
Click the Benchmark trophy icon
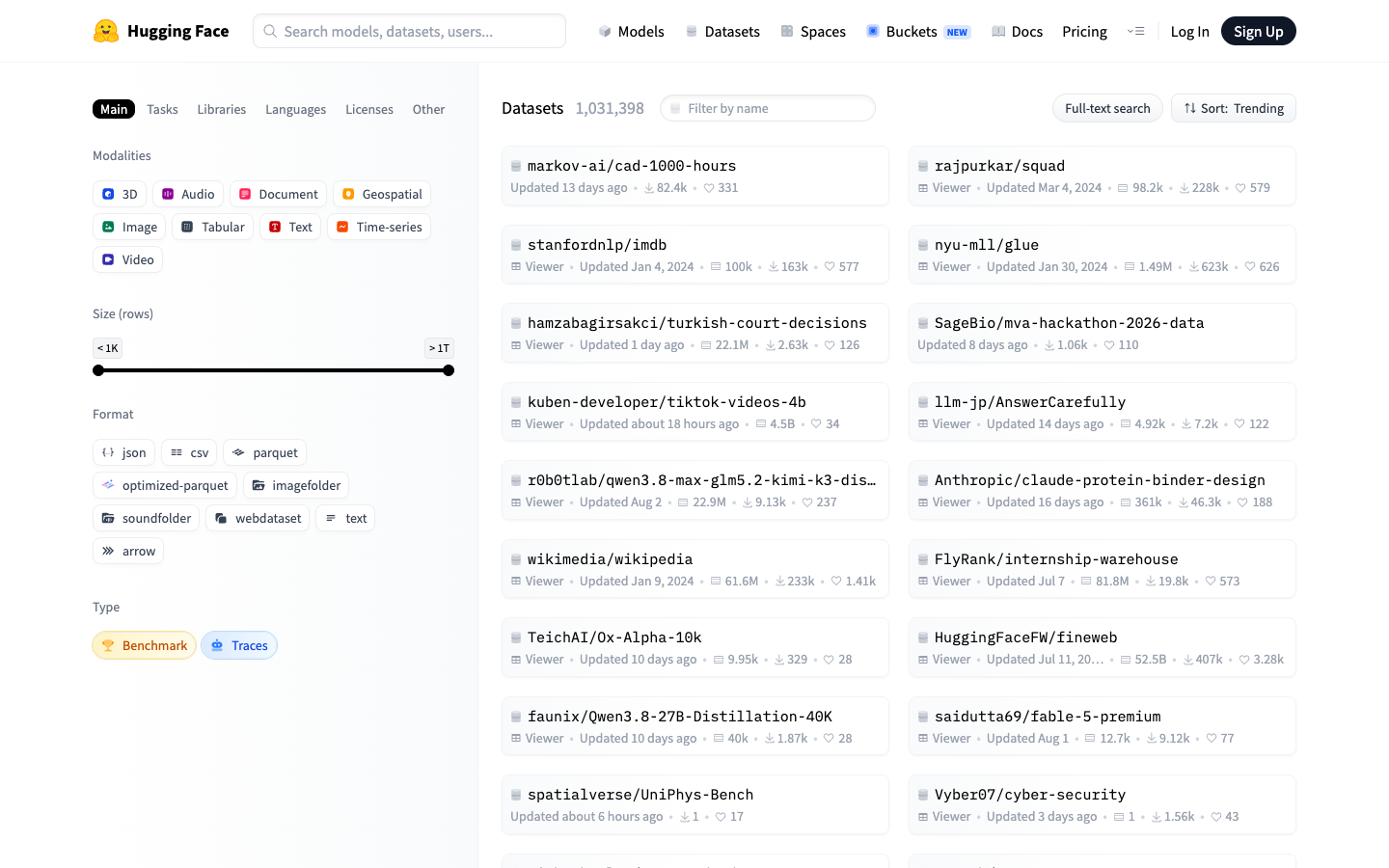coord(108,645)
